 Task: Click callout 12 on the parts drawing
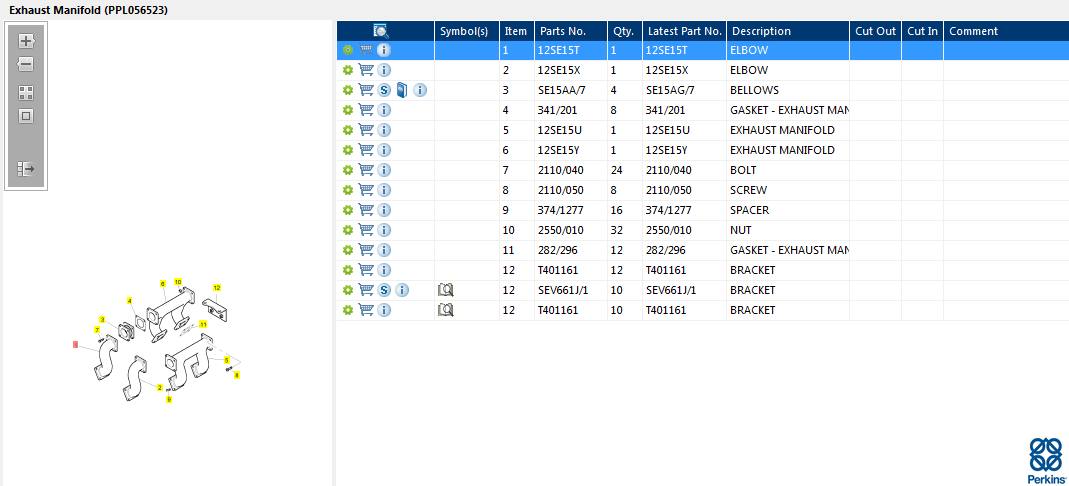click(217, 288)
